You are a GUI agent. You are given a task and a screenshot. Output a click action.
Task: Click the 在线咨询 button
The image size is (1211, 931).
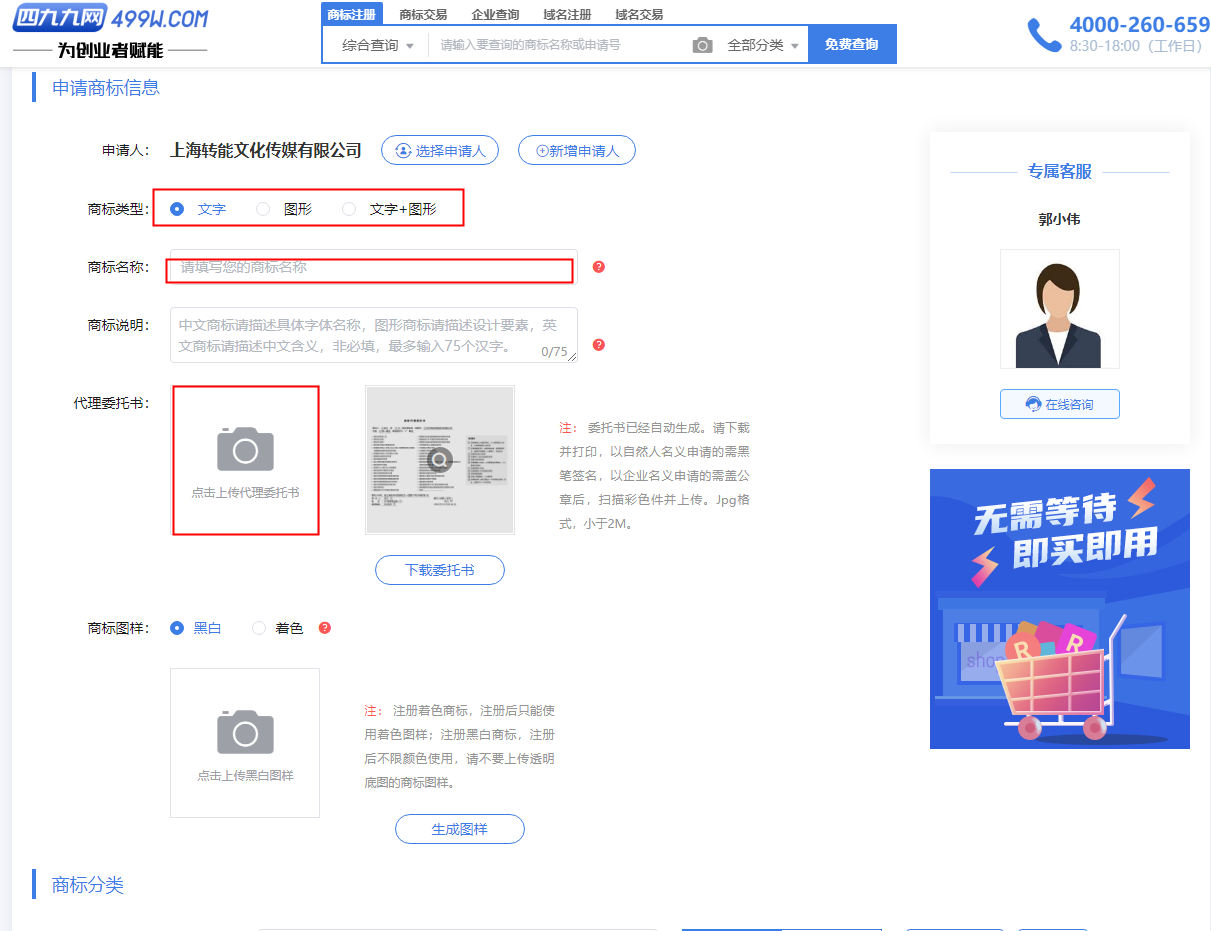(x=1060, y=404)
